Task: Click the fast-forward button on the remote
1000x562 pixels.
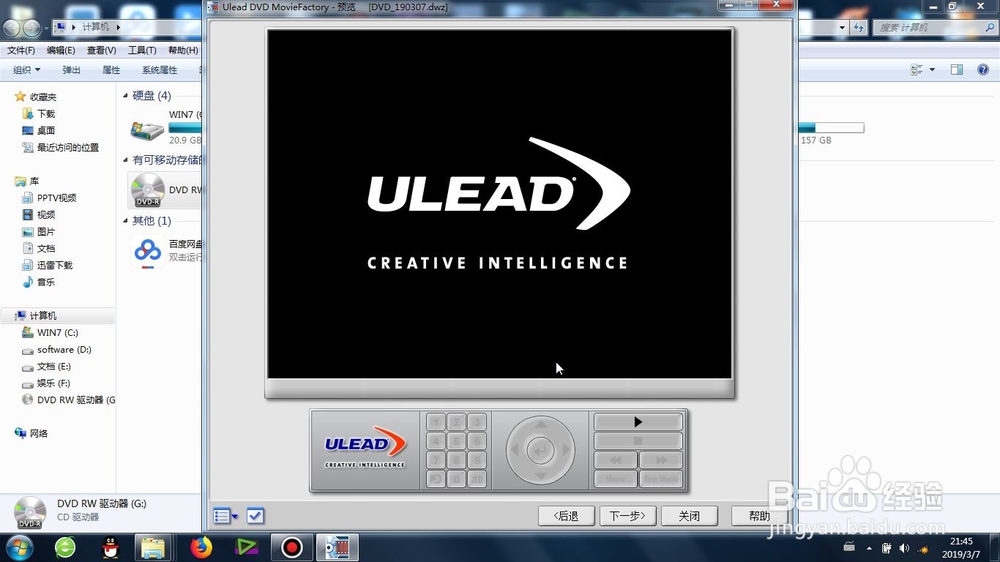Action: click(x=661, y=460)
